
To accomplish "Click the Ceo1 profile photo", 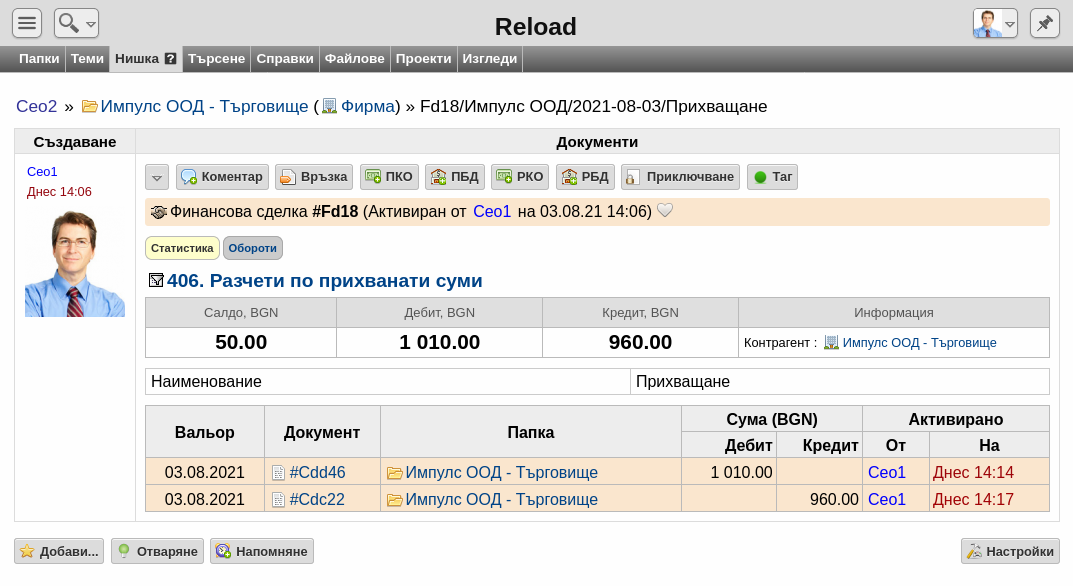I will pyautogui.click(x=75, y=264).
